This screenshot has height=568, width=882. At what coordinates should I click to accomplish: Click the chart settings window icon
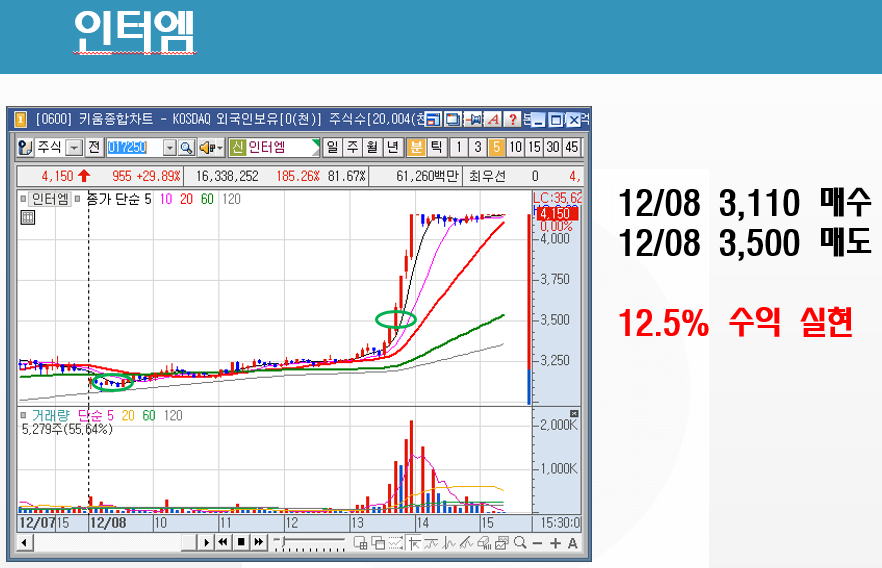[502, 543]
